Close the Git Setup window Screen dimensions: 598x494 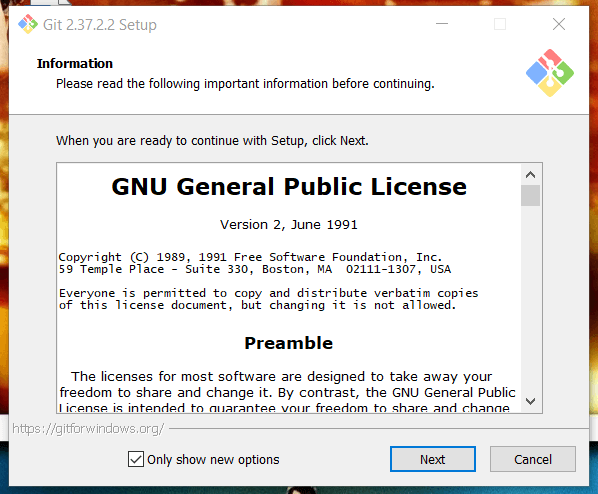pos(559,24)
